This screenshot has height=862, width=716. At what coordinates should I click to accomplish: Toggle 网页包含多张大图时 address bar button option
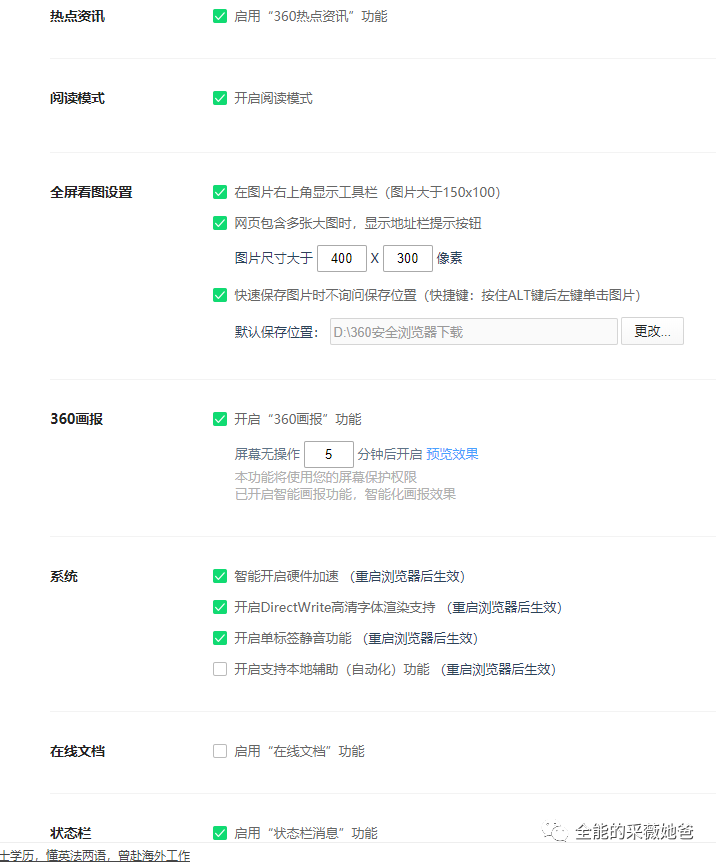click(220, 223)
